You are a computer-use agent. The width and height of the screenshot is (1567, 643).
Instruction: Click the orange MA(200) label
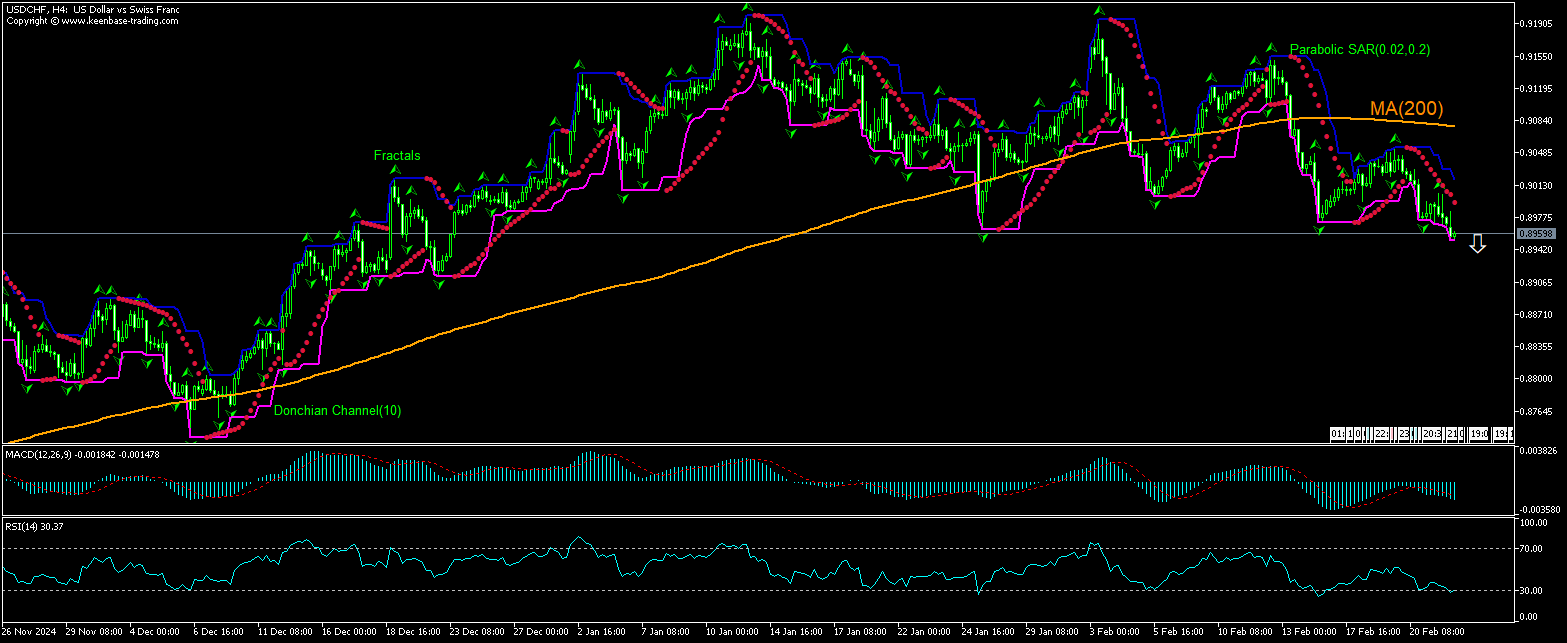[x=1404, y=108]
